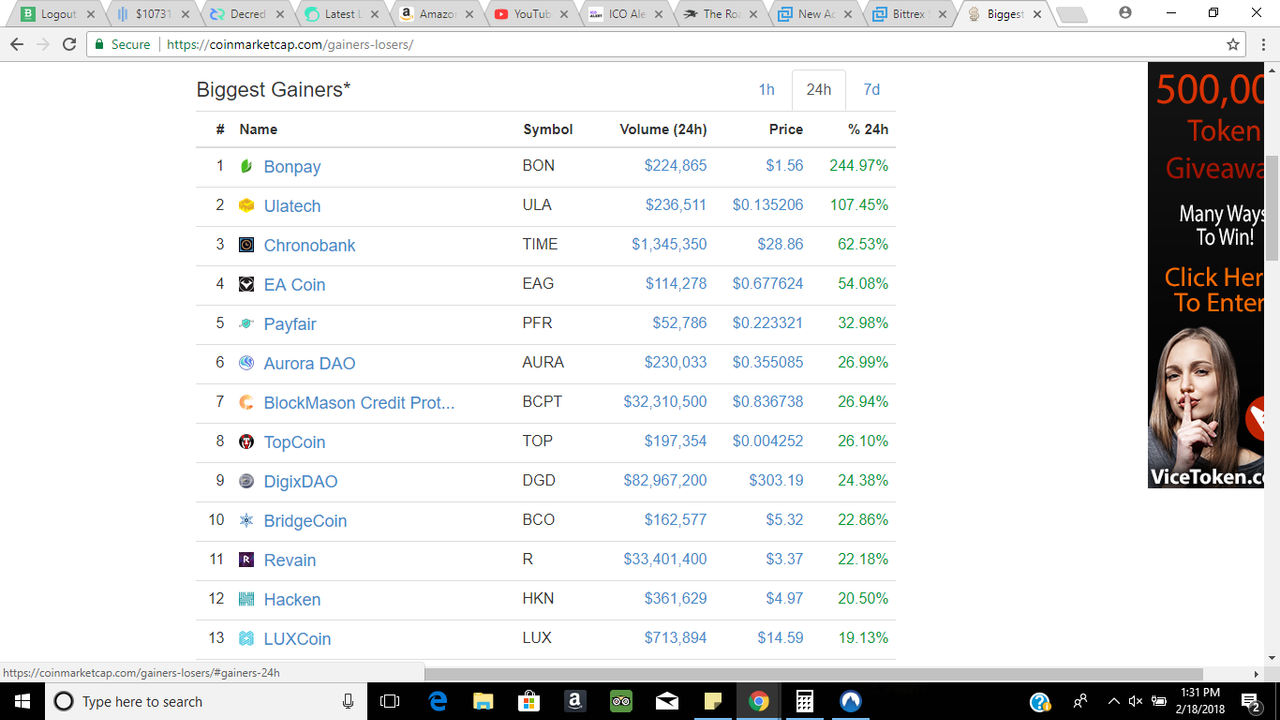
Task: Click the Bonpay coin logo icon
Action: point(246,166)
